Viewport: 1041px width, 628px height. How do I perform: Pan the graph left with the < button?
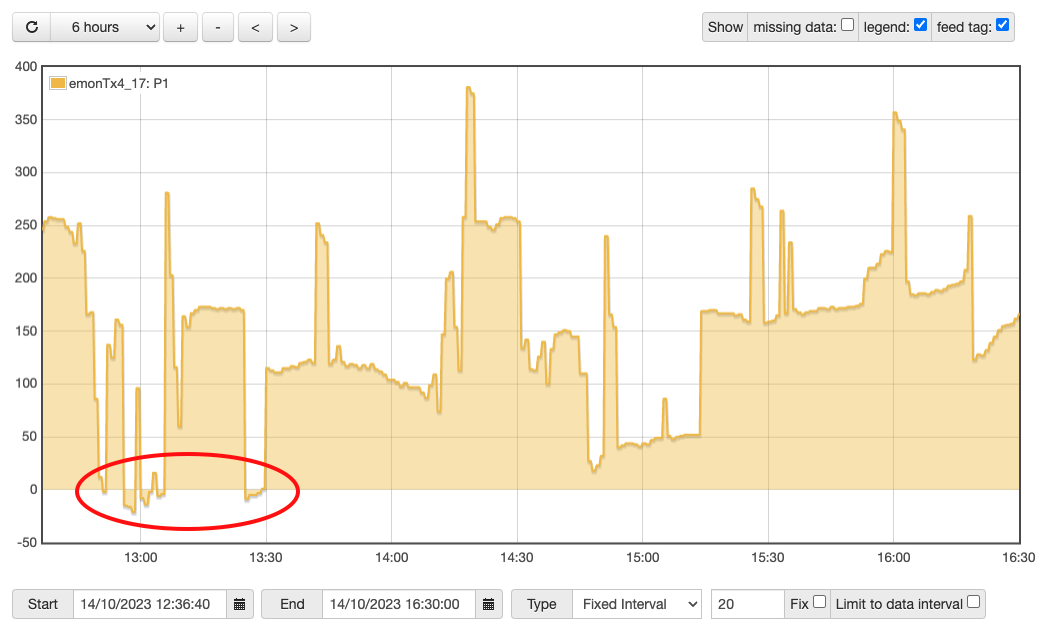tap(255, 27)
